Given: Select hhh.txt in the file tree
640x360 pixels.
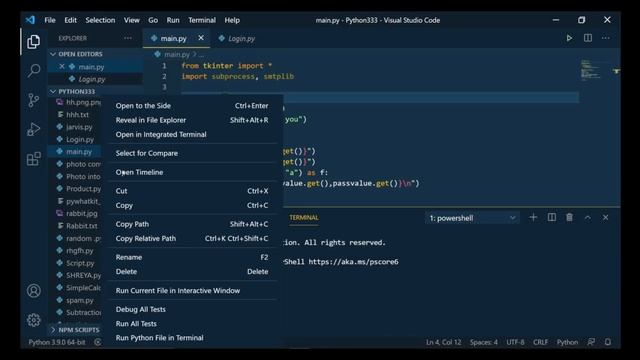Looking at the screenshot, I should point(78,115).
